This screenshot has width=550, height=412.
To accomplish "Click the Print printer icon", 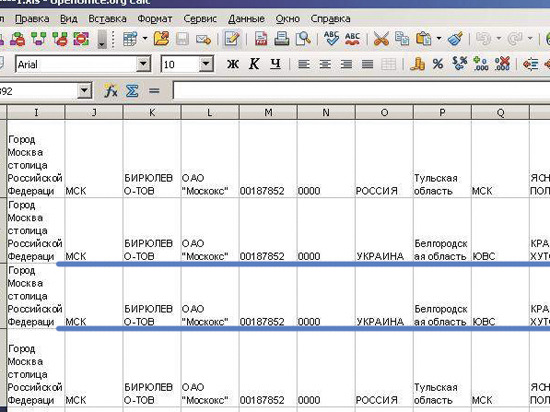I will point(281,39).
